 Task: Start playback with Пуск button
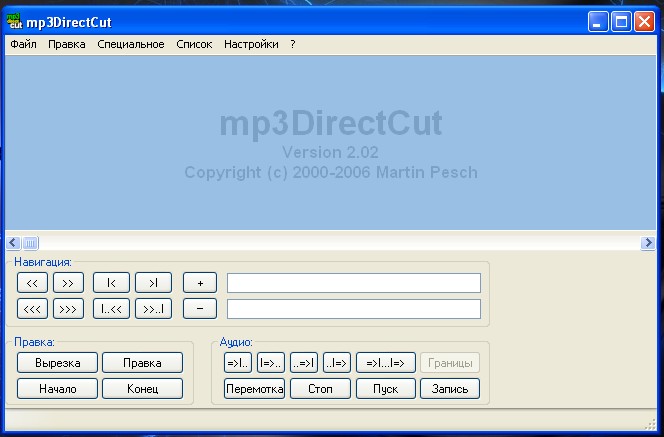386,389
